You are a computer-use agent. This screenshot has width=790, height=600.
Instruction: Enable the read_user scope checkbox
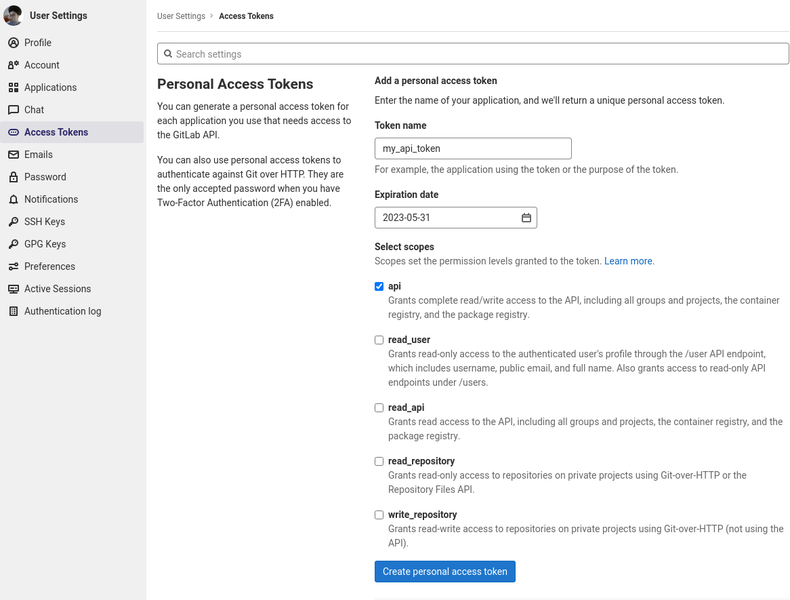point(379,340)
